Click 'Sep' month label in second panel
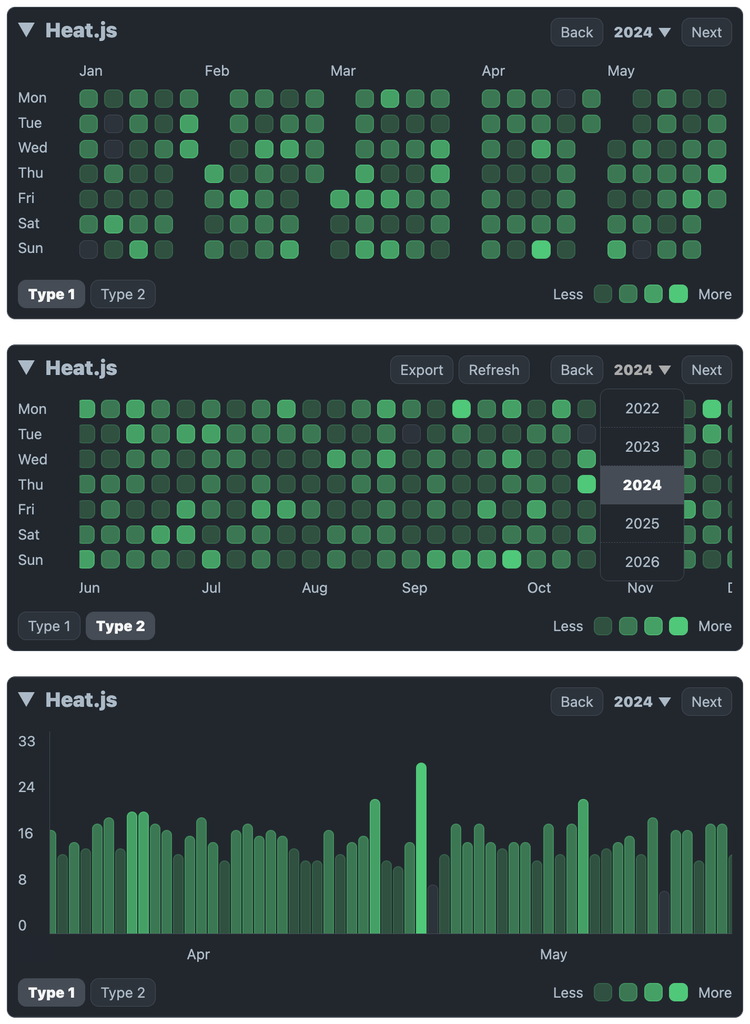Image resolution: width=750 pixels, height=1024 pixels. pos(414,588)
